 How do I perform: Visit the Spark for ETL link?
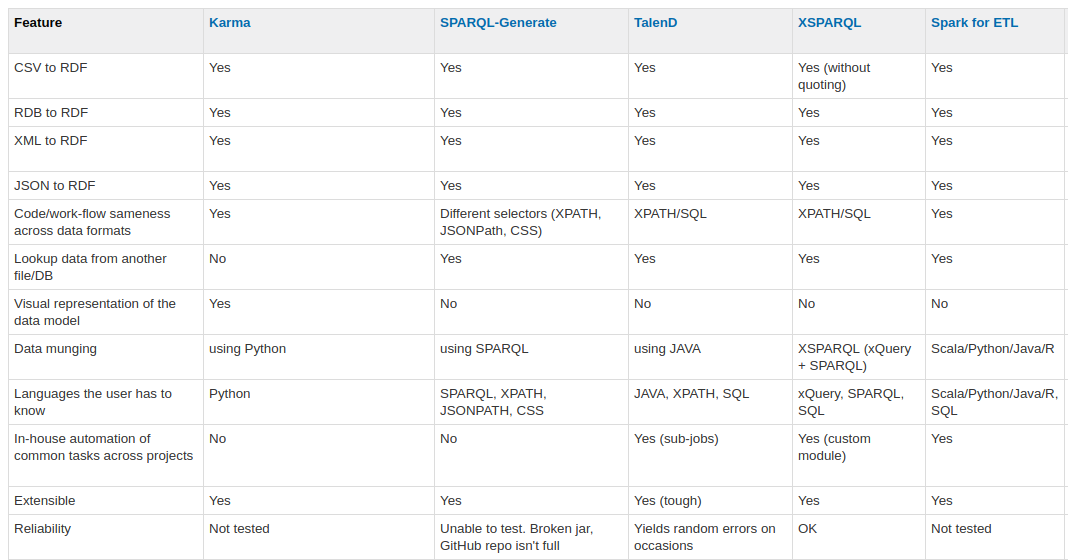click(x=974, y=23)
